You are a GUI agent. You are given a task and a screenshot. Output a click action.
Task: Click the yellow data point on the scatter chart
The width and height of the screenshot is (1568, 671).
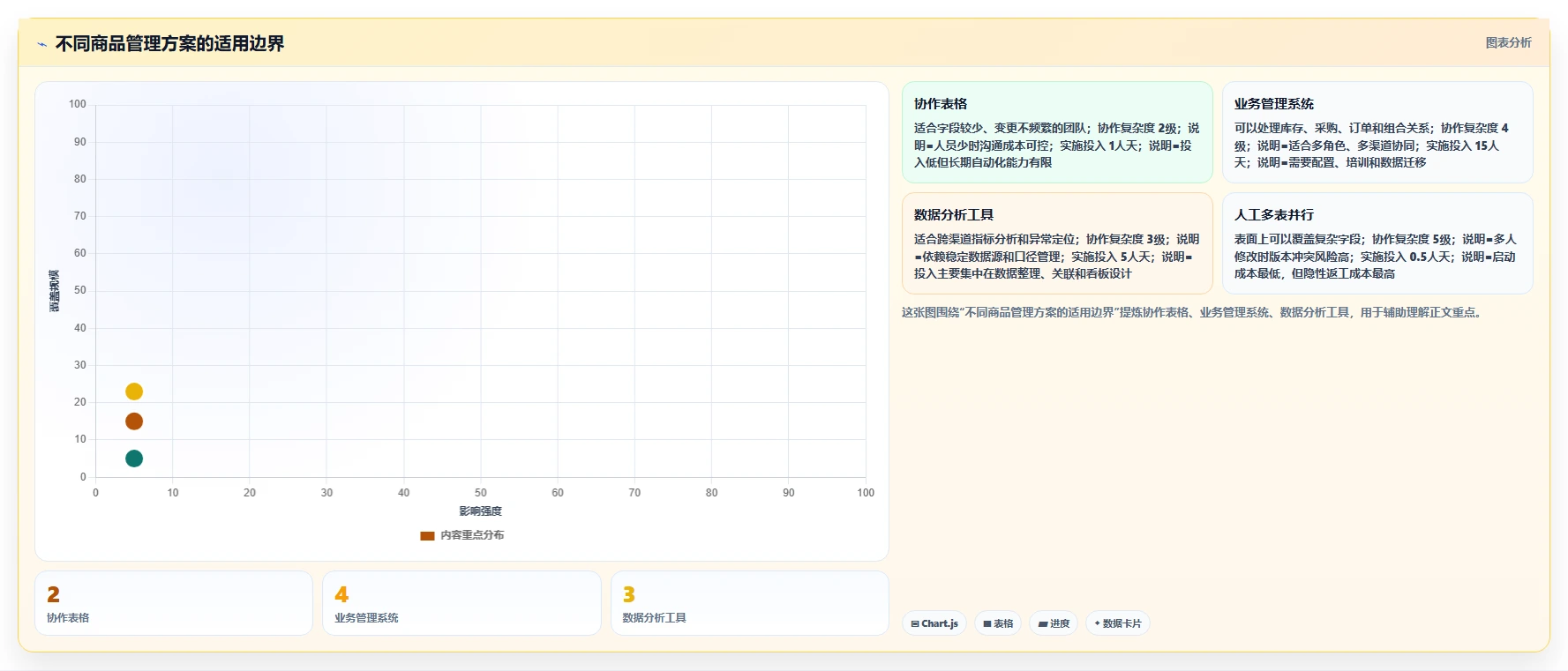coord(134,391)
